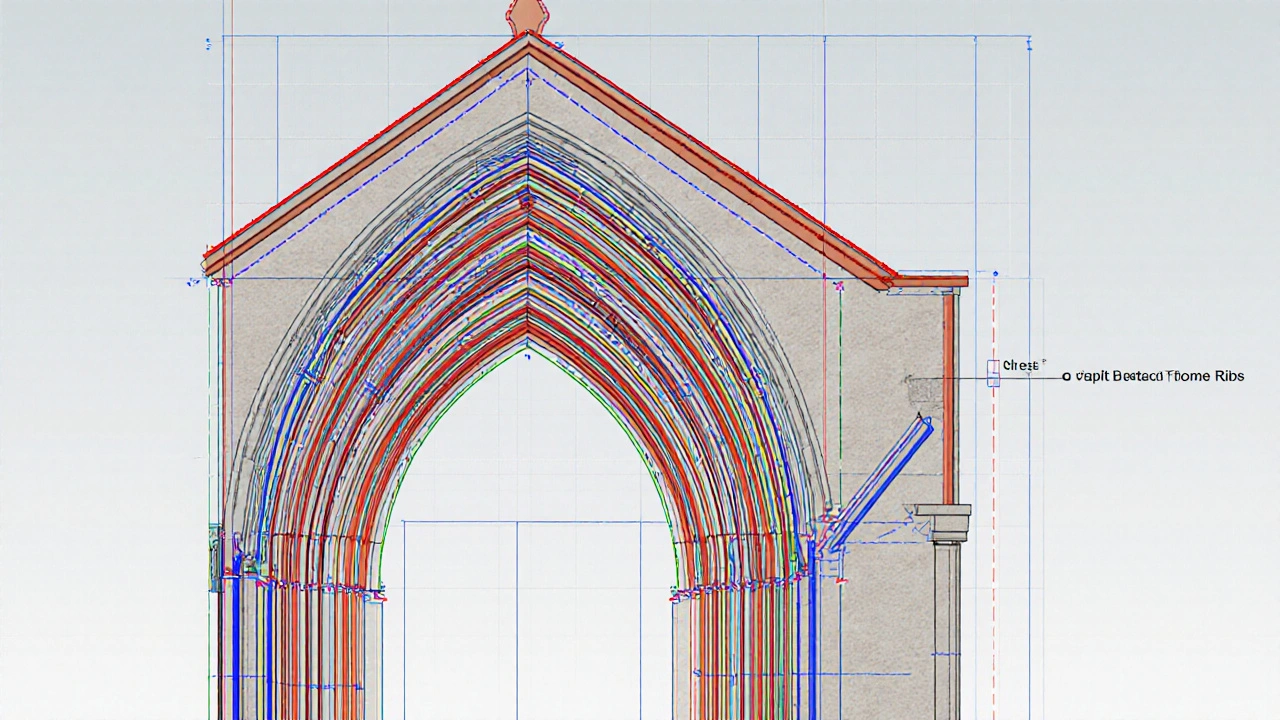Click the red vertical downpipe on right wall

(949, 400)
